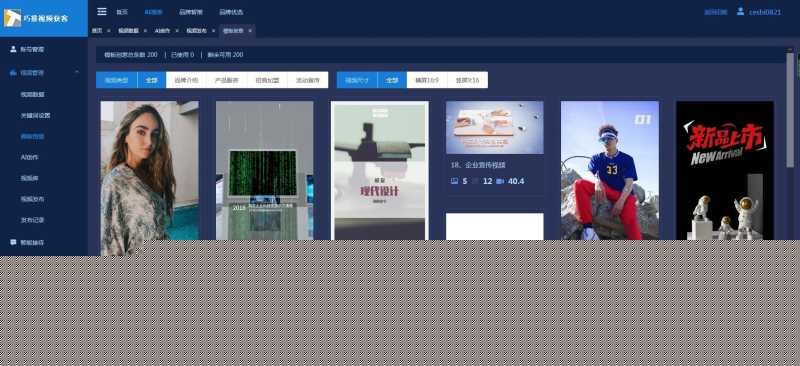
Task: Open 首页 in the top navigation bar
Action: click(121, 12)
